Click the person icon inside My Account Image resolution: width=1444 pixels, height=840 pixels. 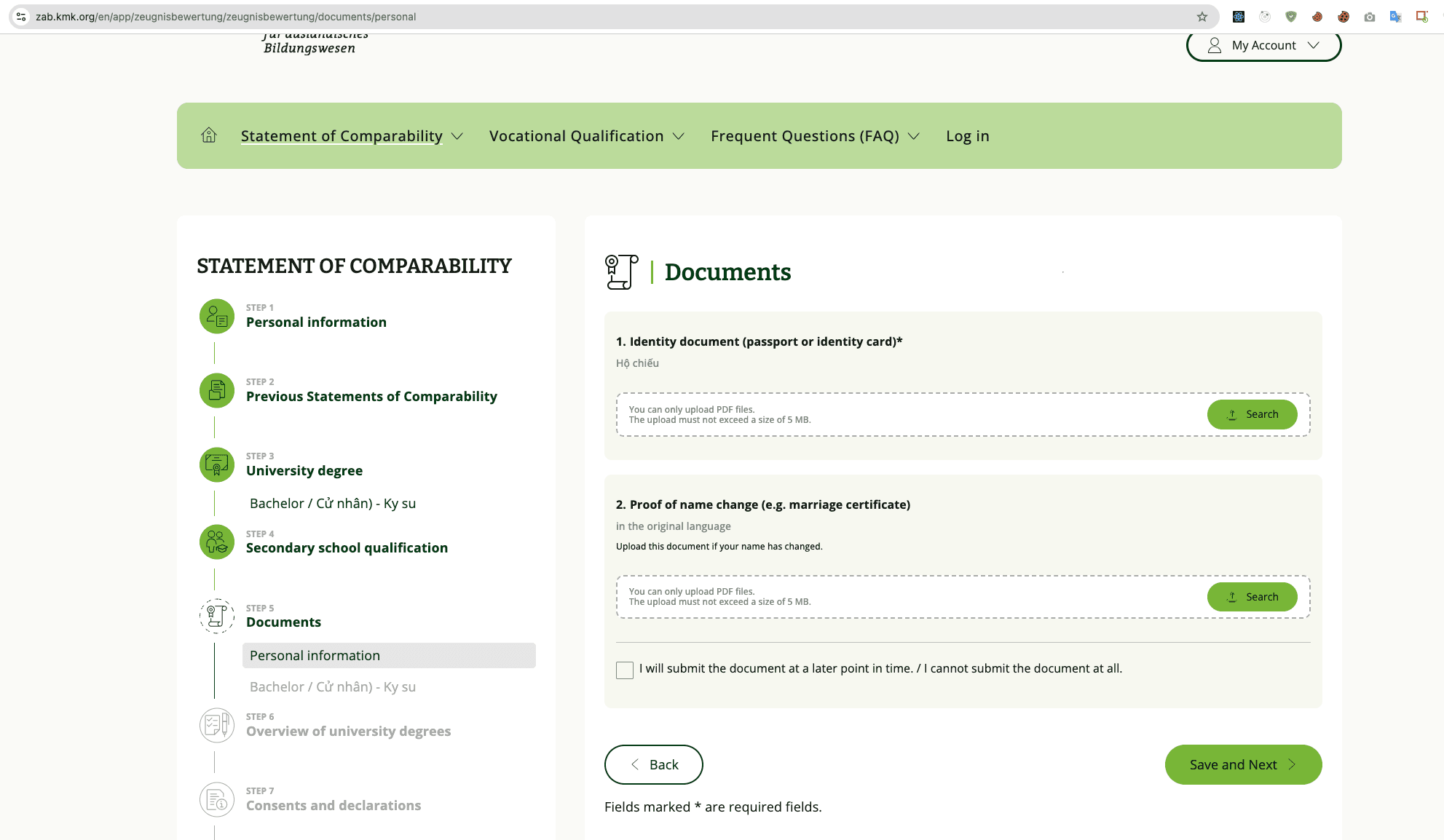(1213, 44)
